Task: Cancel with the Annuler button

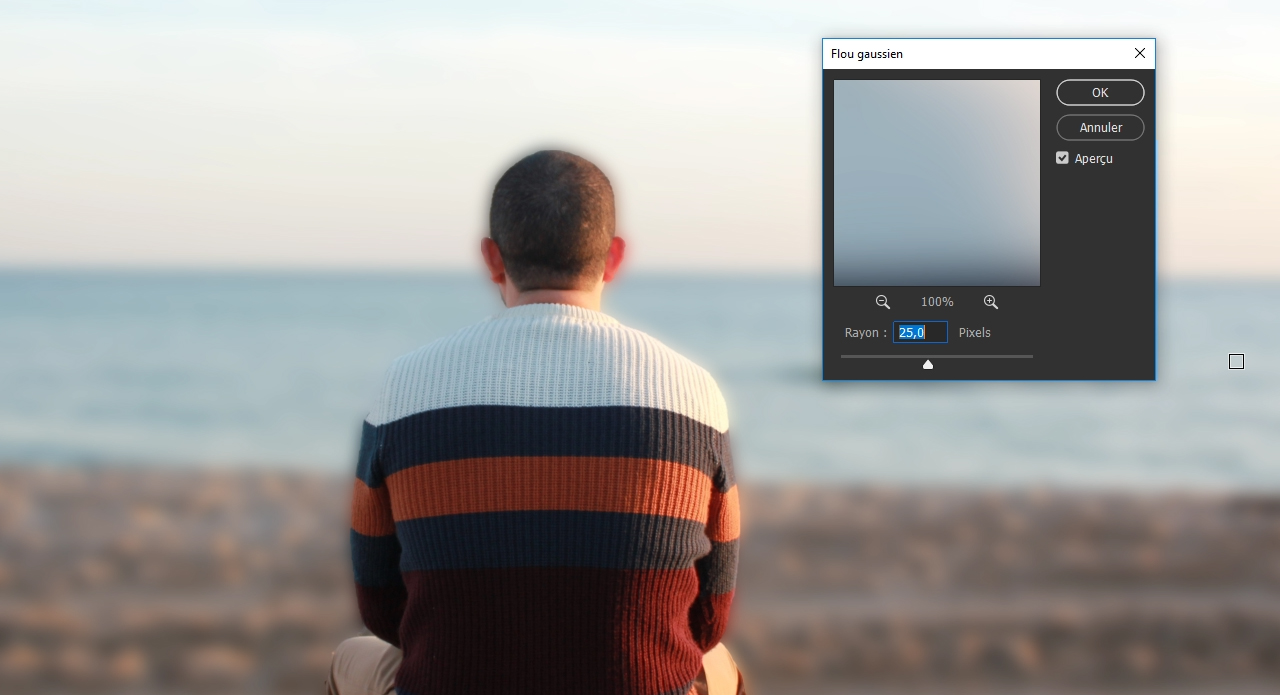Action: [1100, 127]
